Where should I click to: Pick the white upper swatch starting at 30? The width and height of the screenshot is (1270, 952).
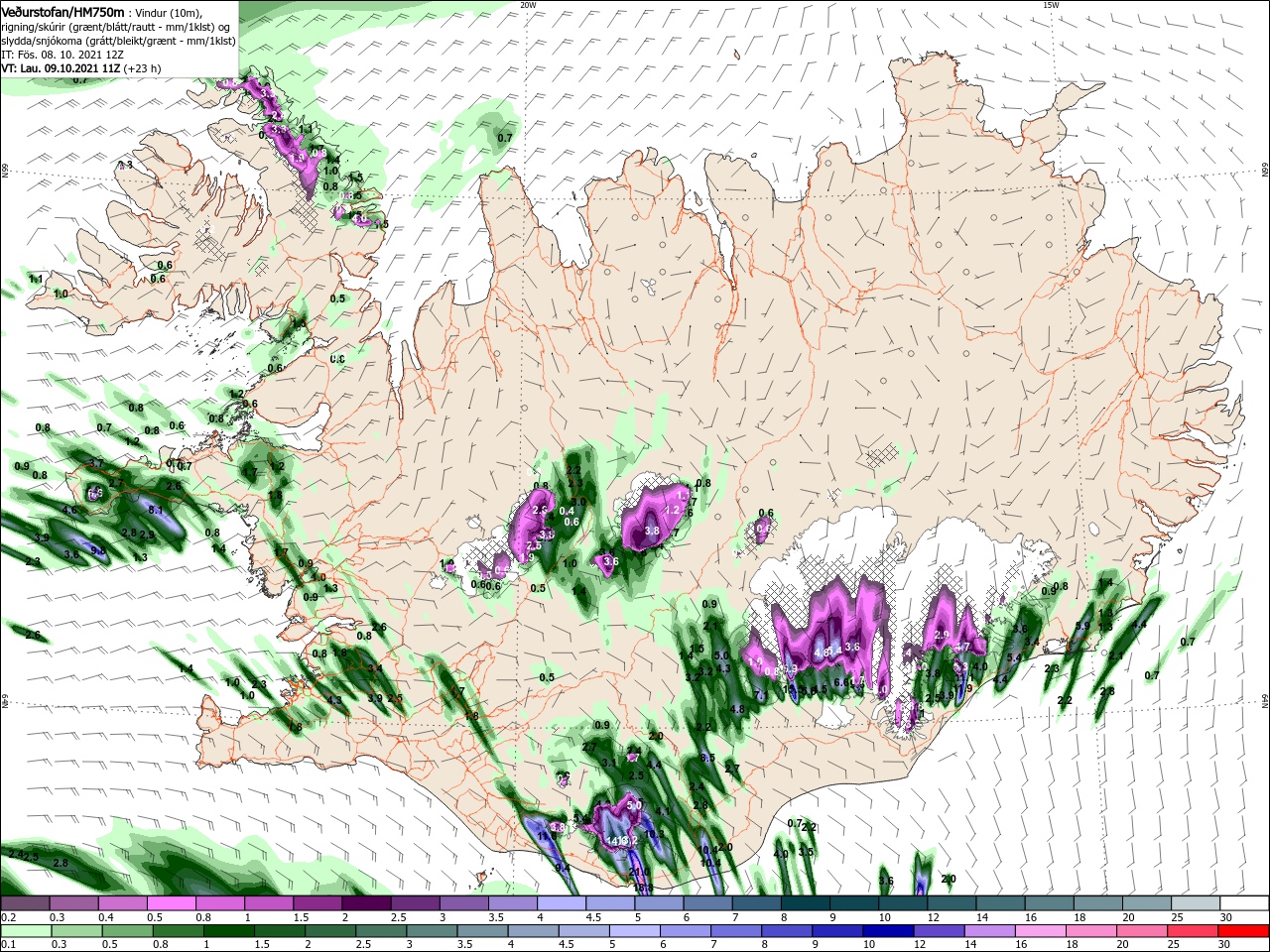pos(1243,903)
